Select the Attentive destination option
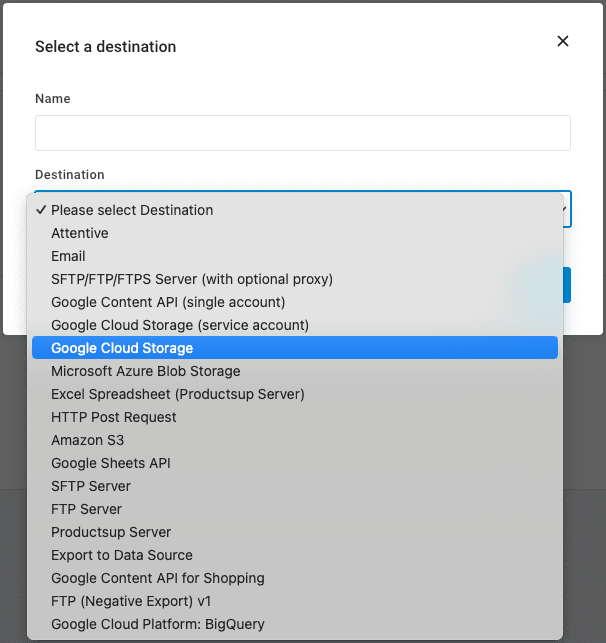 [x=80, y=233]
